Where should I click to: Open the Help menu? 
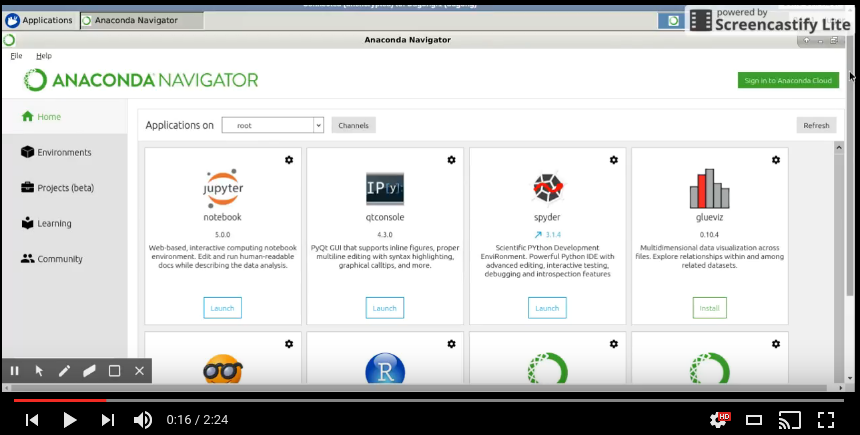tap(44, 55)
